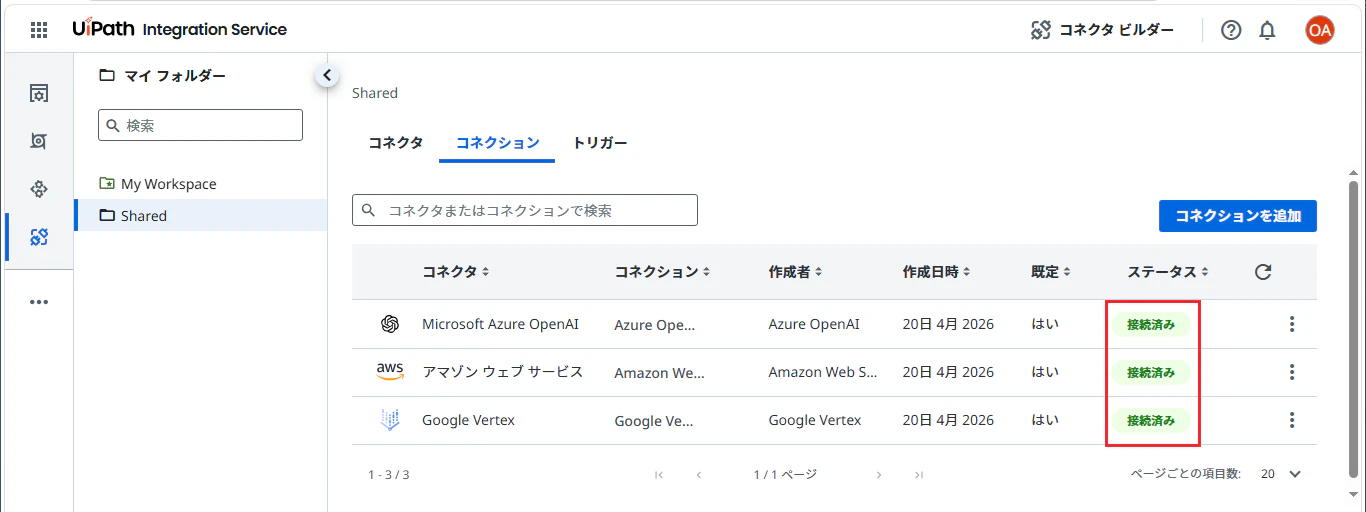Open the sidebar ellipsis more menu
Viewport: 1366px width, 512px height.
point(39,302)
